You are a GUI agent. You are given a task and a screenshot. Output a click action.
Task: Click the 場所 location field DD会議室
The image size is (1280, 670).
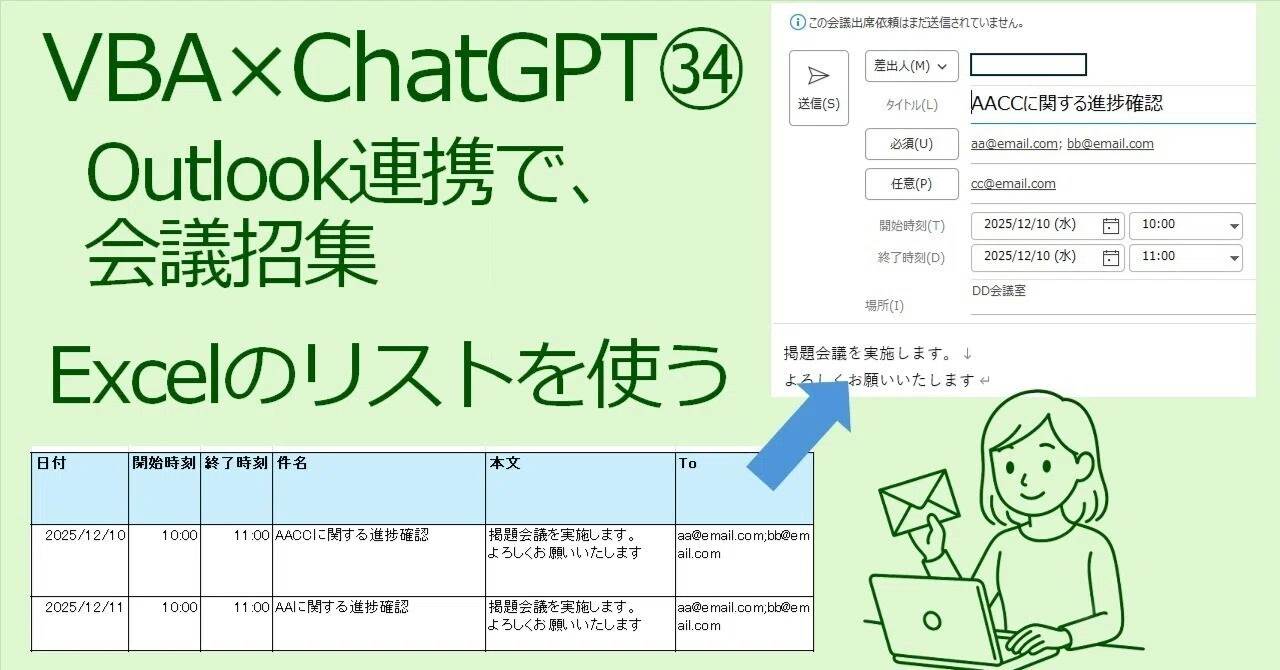[1113, 297]
